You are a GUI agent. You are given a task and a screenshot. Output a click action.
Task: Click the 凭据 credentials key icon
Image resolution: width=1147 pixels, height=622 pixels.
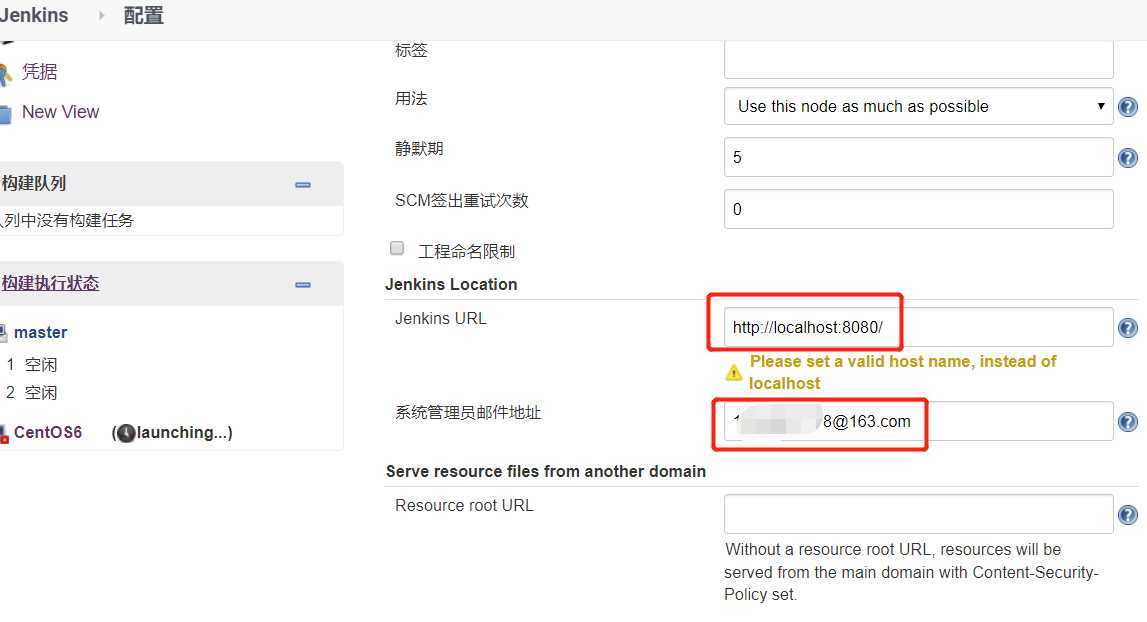coord(5,74)
